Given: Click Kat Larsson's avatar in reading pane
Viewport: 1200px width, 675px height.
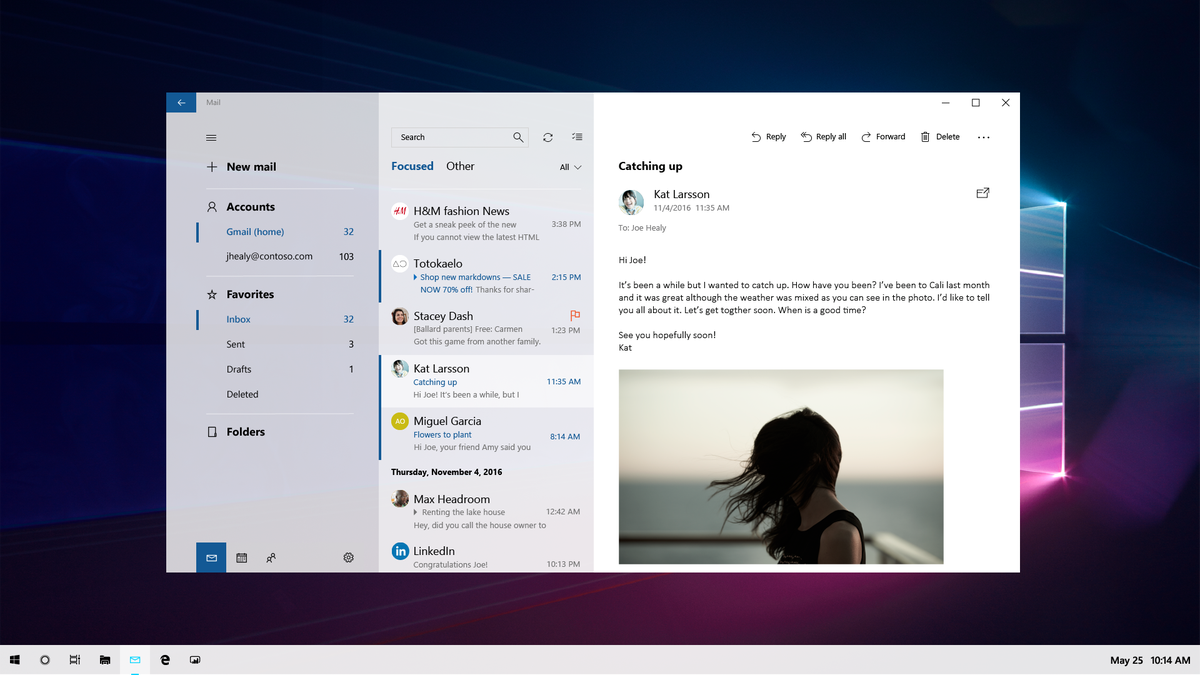Looking at the screenshot, I should [631, 201].
